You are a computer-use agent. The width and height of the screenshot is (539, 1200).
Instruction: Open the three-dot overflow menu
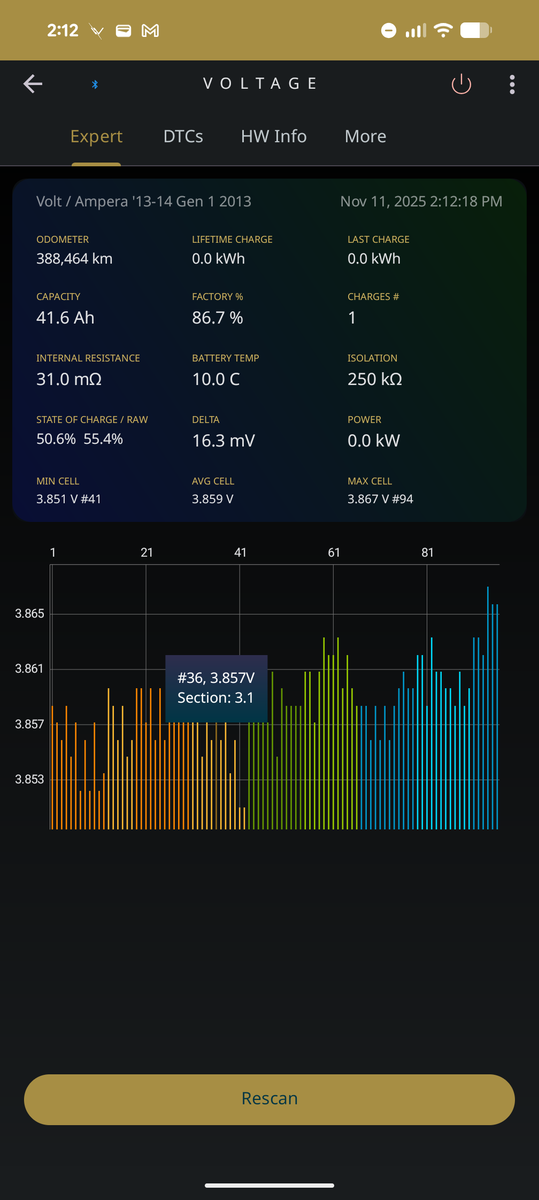click(512, 84)
